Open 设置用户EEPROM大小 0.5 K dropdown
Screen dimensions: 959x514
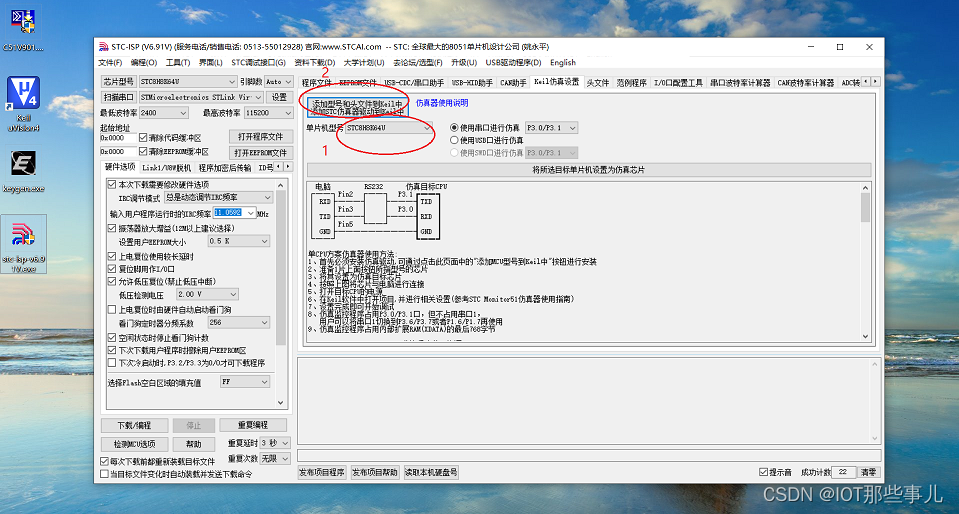point(239,242)
